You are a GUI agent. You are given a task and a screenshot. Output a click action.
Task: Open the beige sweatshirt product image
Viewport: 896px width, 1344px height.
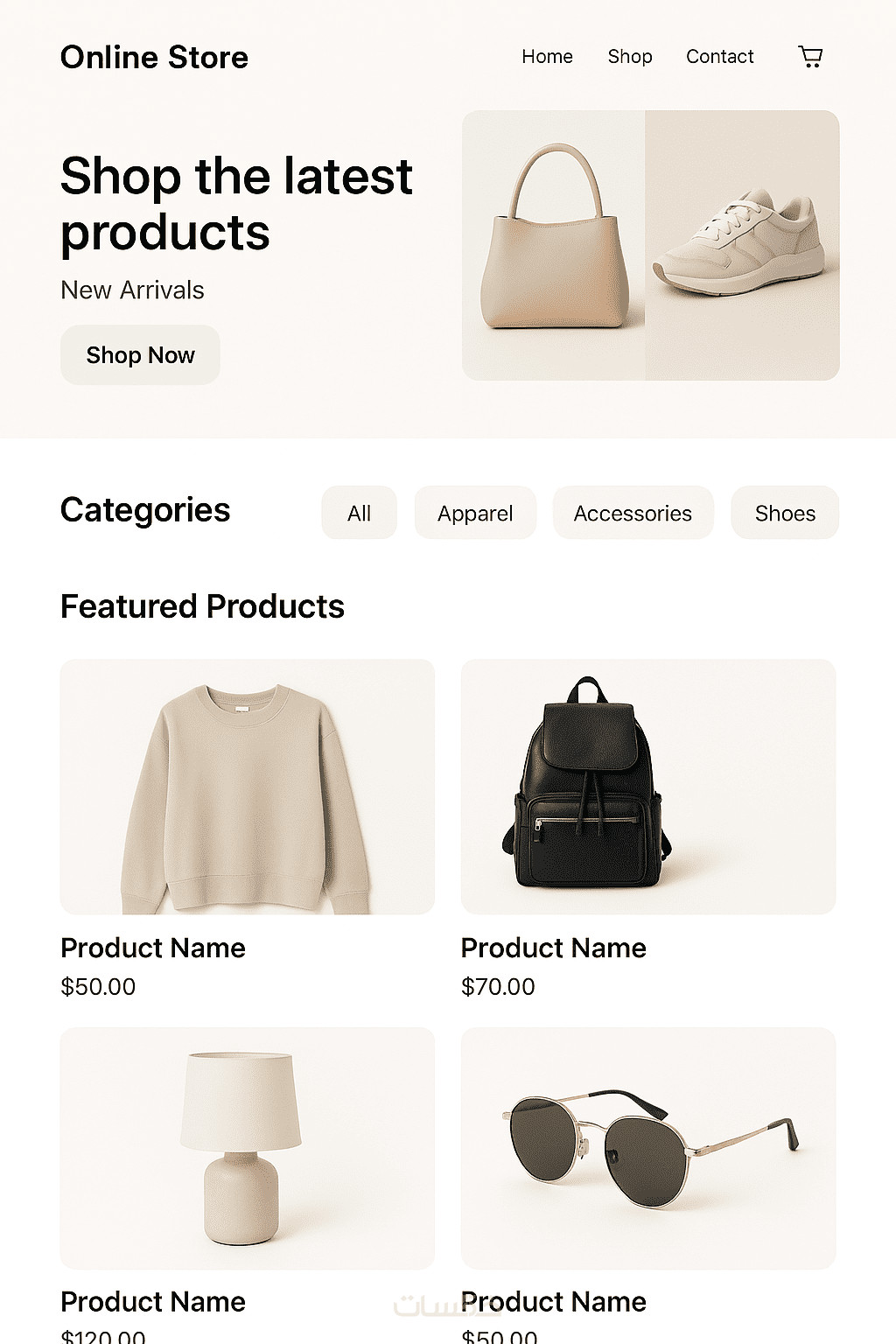tap(248, 787)
